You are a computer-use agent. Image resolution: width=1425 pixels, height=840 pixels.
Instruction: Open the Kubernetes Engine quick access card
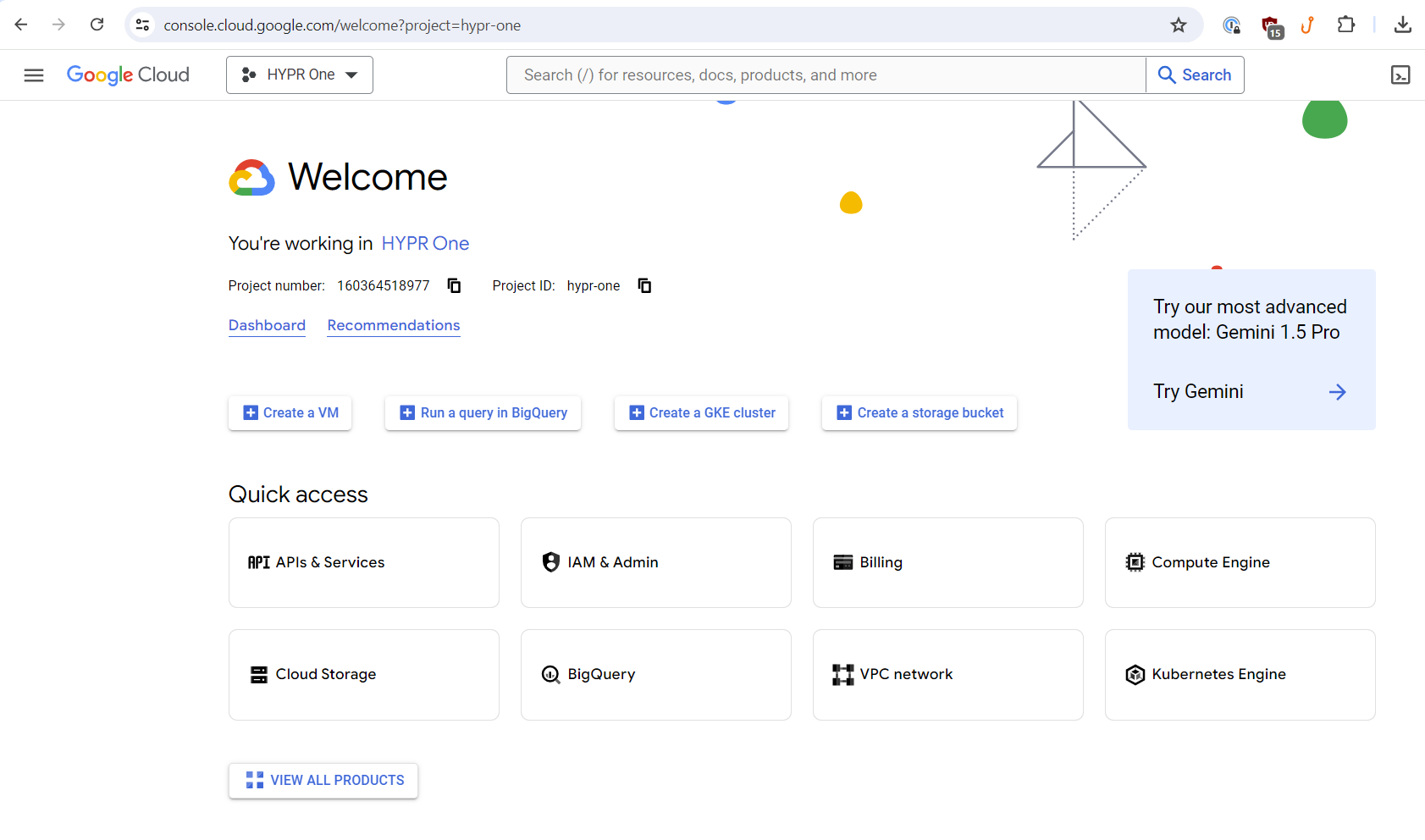(1240, 675)
